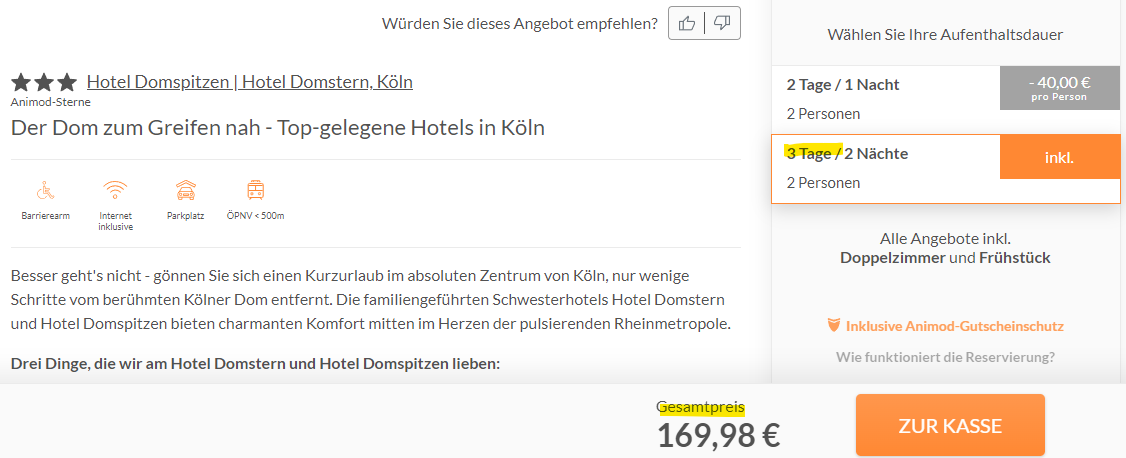Open the Hotel Domspitzen | Hotel Domstern link
Image resolution: width=1126 pixels, height=458 pixels.
pos(250,82)
